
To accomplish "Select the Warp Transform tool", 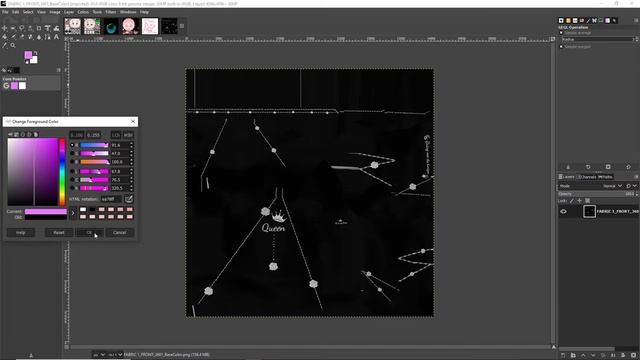I will click(56, 28).
